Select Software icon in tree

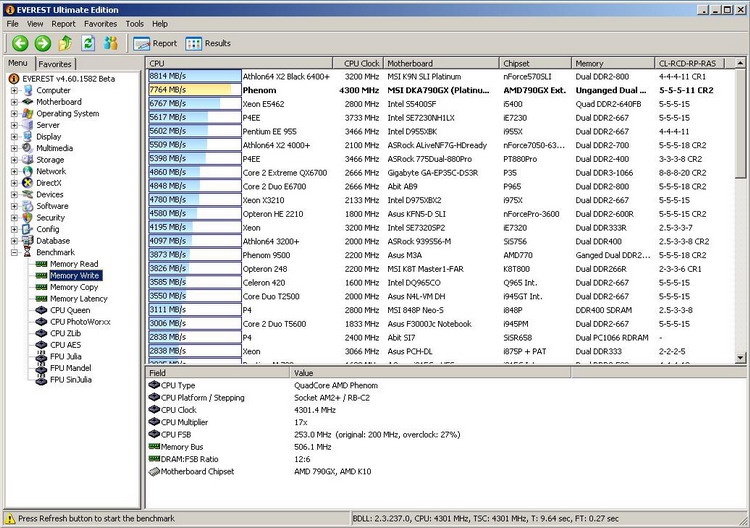28,206
